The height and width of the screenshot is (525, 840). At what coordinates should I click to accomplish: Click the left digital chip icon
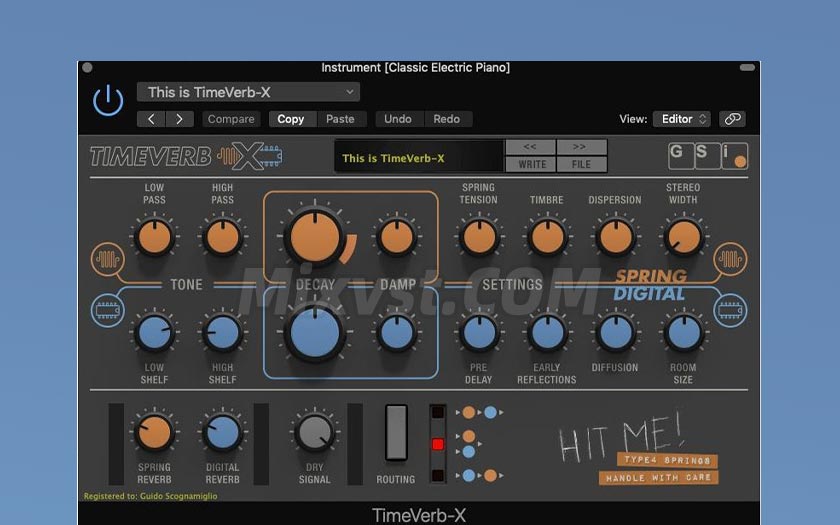pyautogui.click(x=107, y=310)
